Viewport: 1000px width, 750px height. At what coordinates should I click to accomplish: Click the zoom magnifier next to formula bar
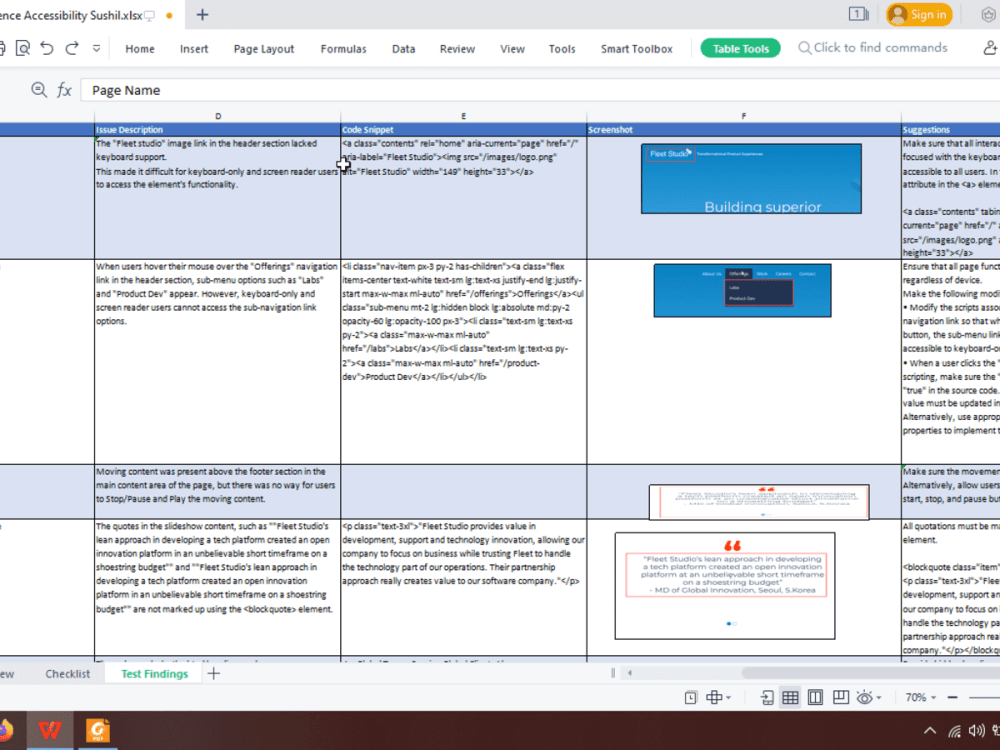tap(39, 90)
